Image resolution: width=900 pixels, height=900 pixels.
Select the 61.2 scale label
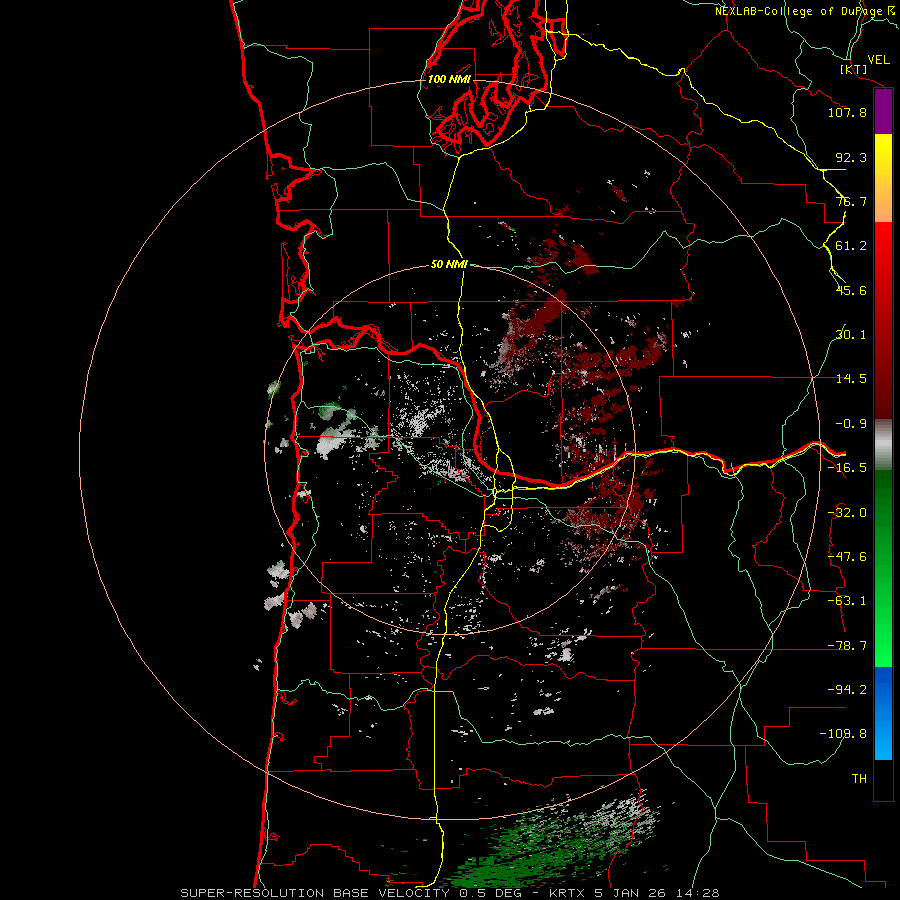[851, 246]
